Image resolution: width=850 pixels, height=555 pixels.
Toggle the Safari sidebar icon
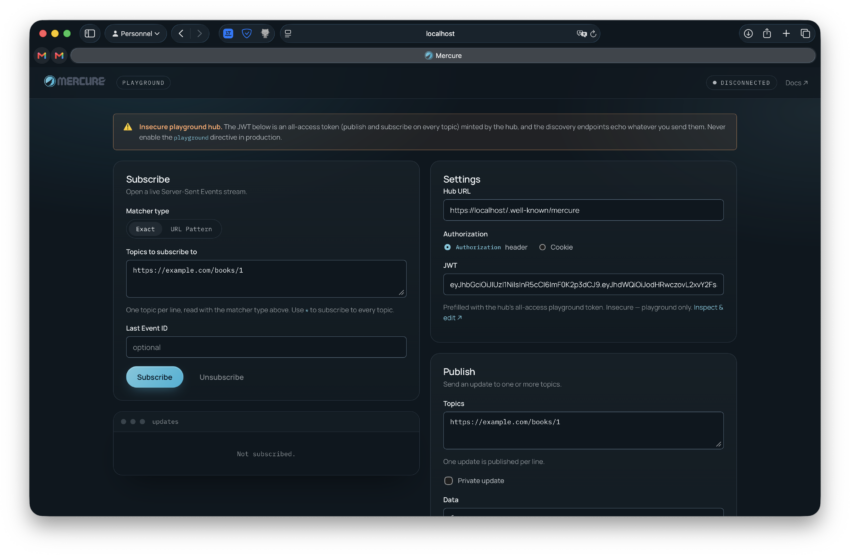pyautogui.click(x=90, y=34)
